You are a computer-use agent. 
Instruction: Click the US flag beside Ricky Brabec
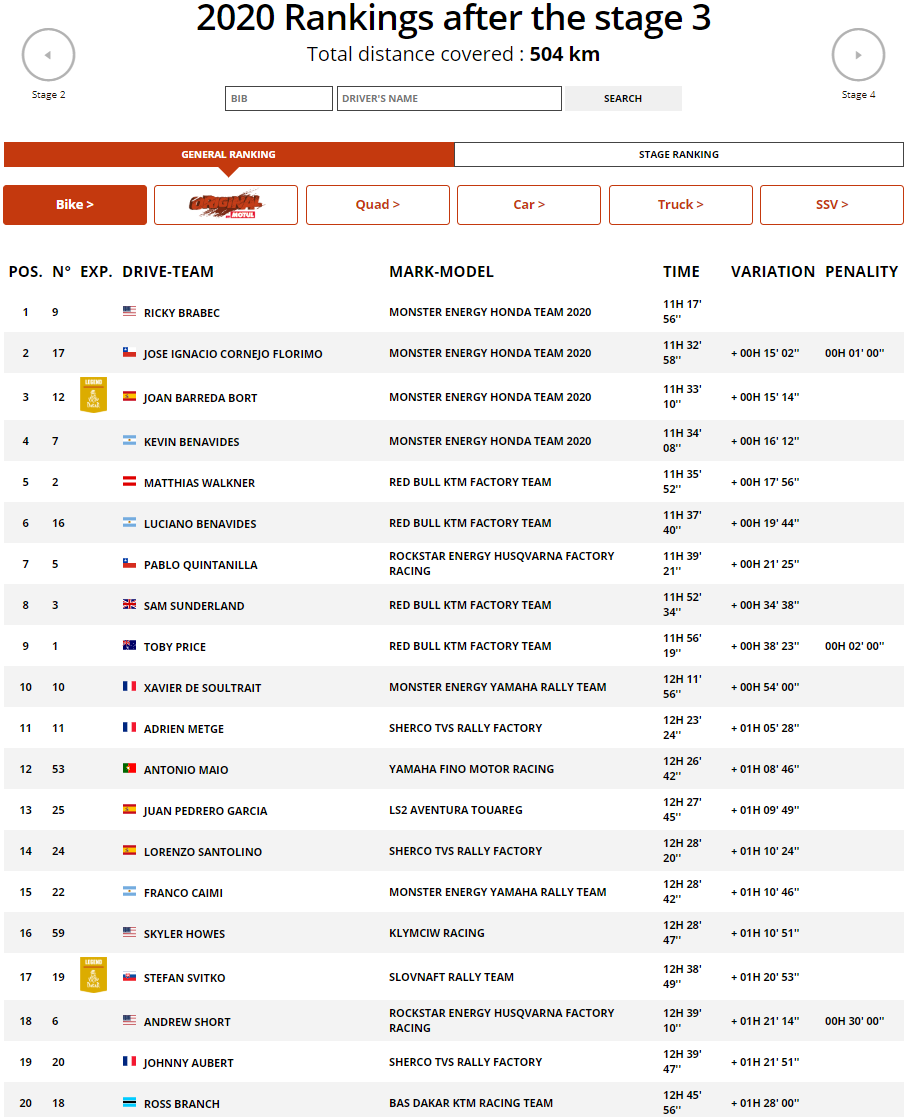click(x=129, y=312)
